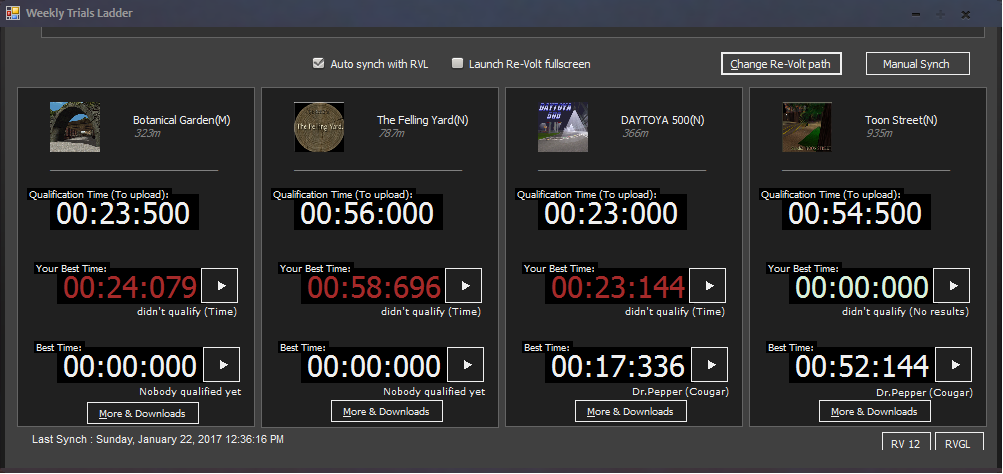
Task: Click the 935m track length label
Action: point(879,133)
